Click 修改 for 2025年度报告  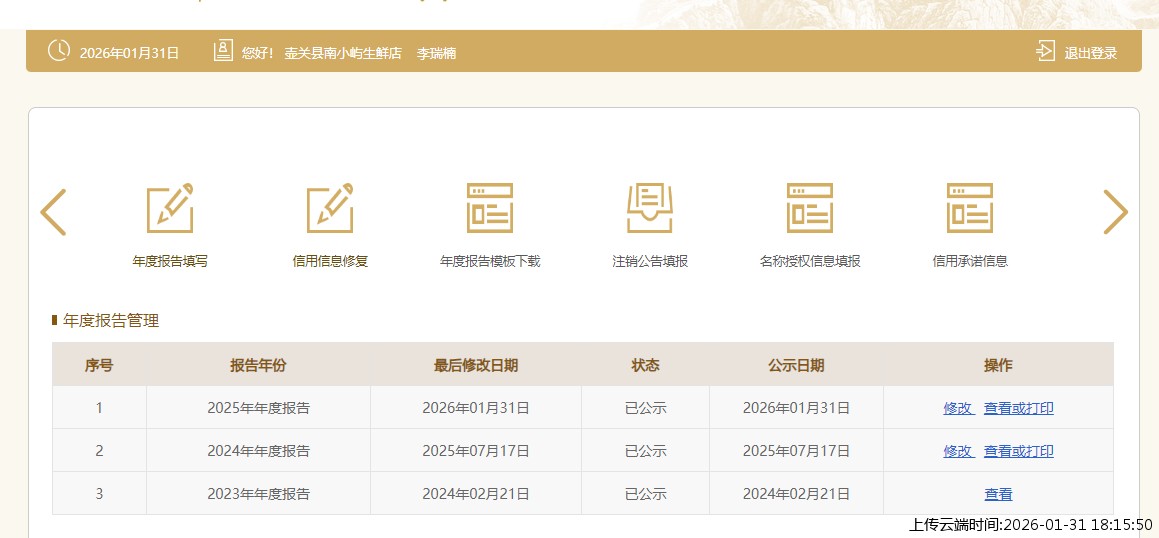click(958, 408)
